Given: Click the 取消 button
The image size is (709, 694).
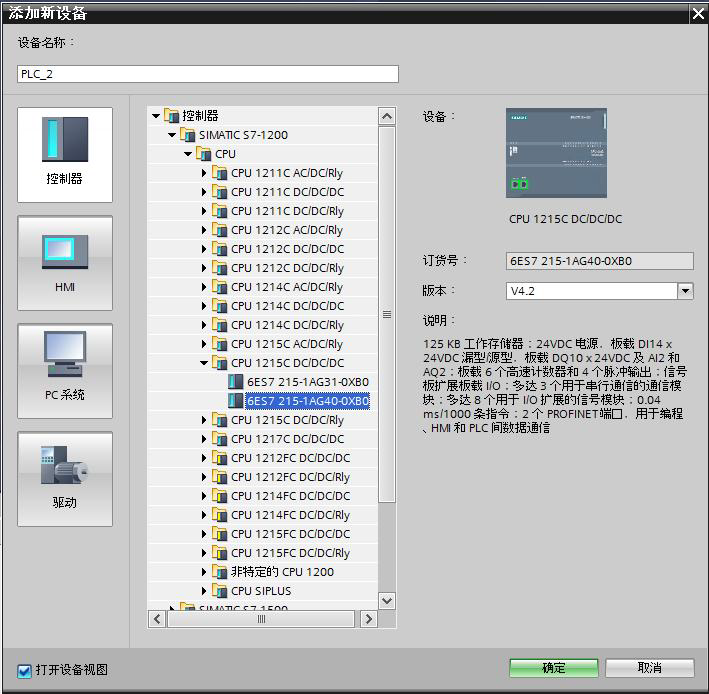Looking at the screenshot, I should pyautogui.click(x=650, y=668).
